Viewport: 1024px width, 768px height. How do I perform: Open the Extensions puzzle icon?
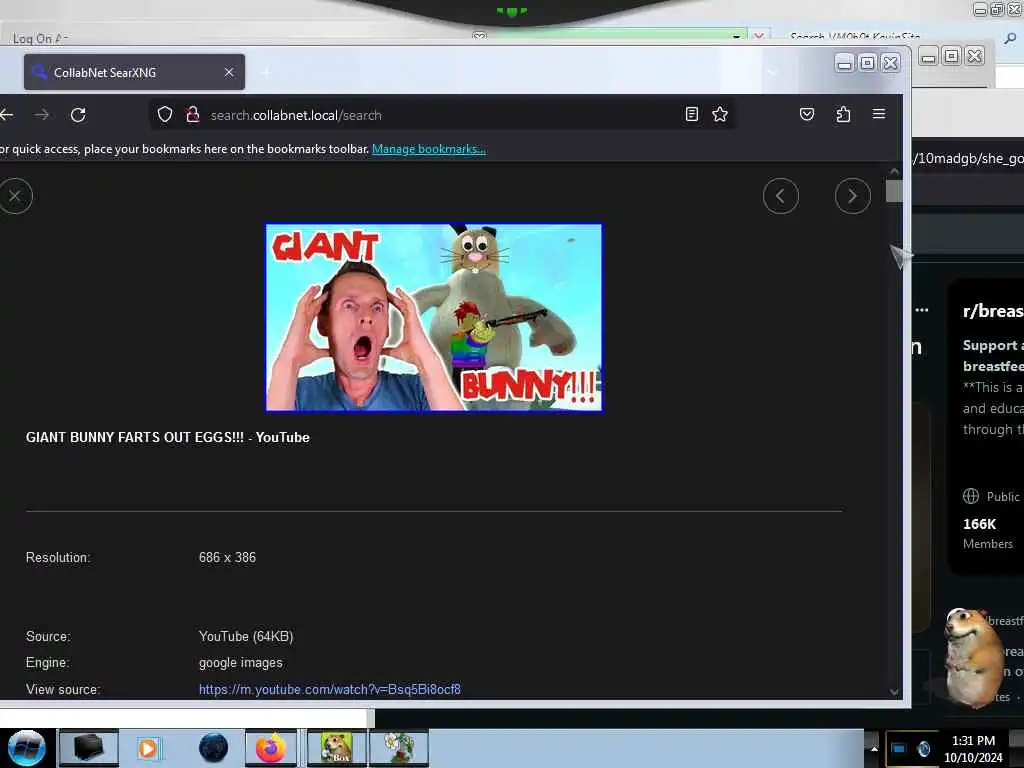(x=843, y=114)
